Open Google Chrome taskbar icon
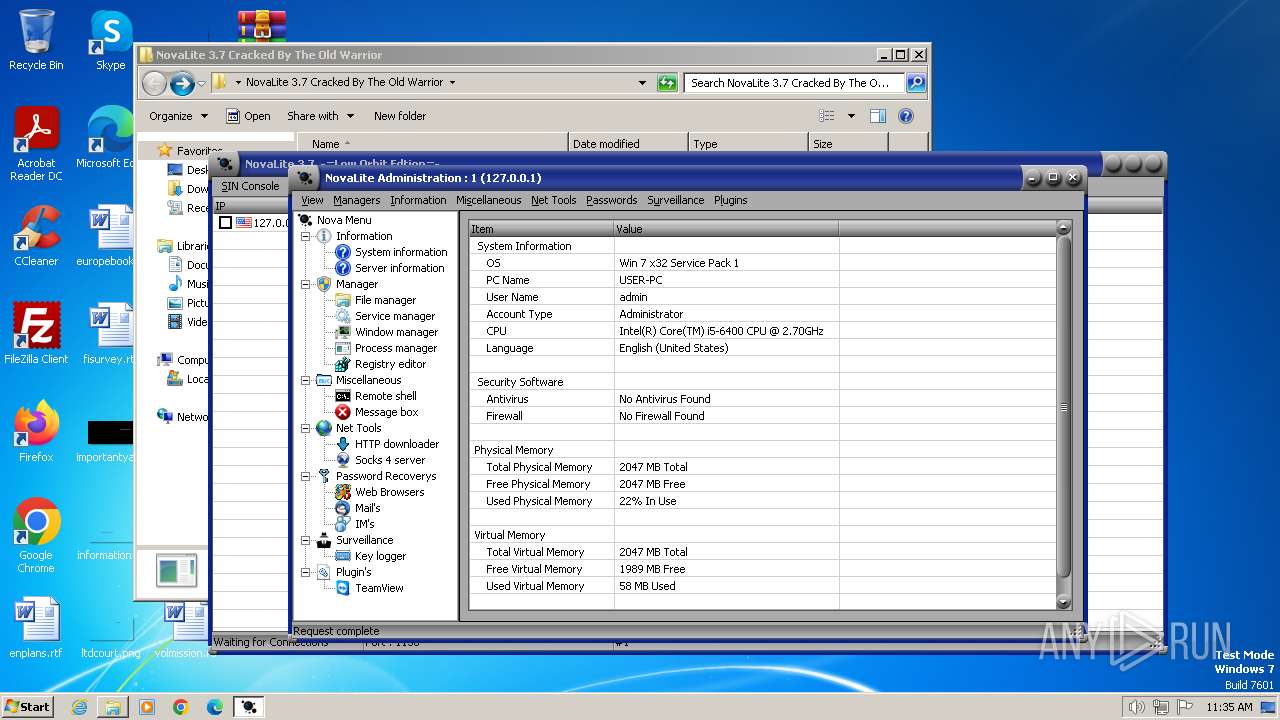The image size is (1280, 720). [181, 707]
